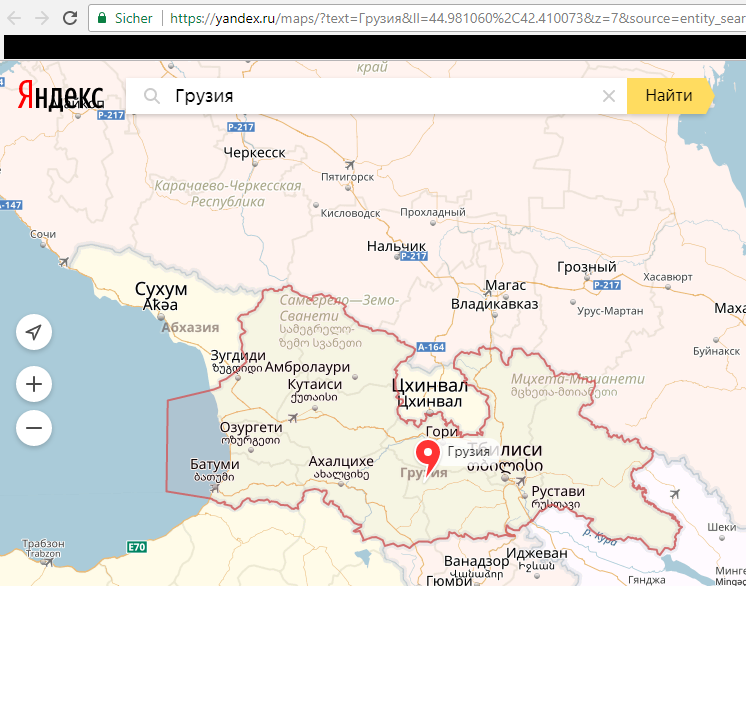Click the Прохладный city label
The width and height of the screenshot is (746, 715).
(432, 212)
